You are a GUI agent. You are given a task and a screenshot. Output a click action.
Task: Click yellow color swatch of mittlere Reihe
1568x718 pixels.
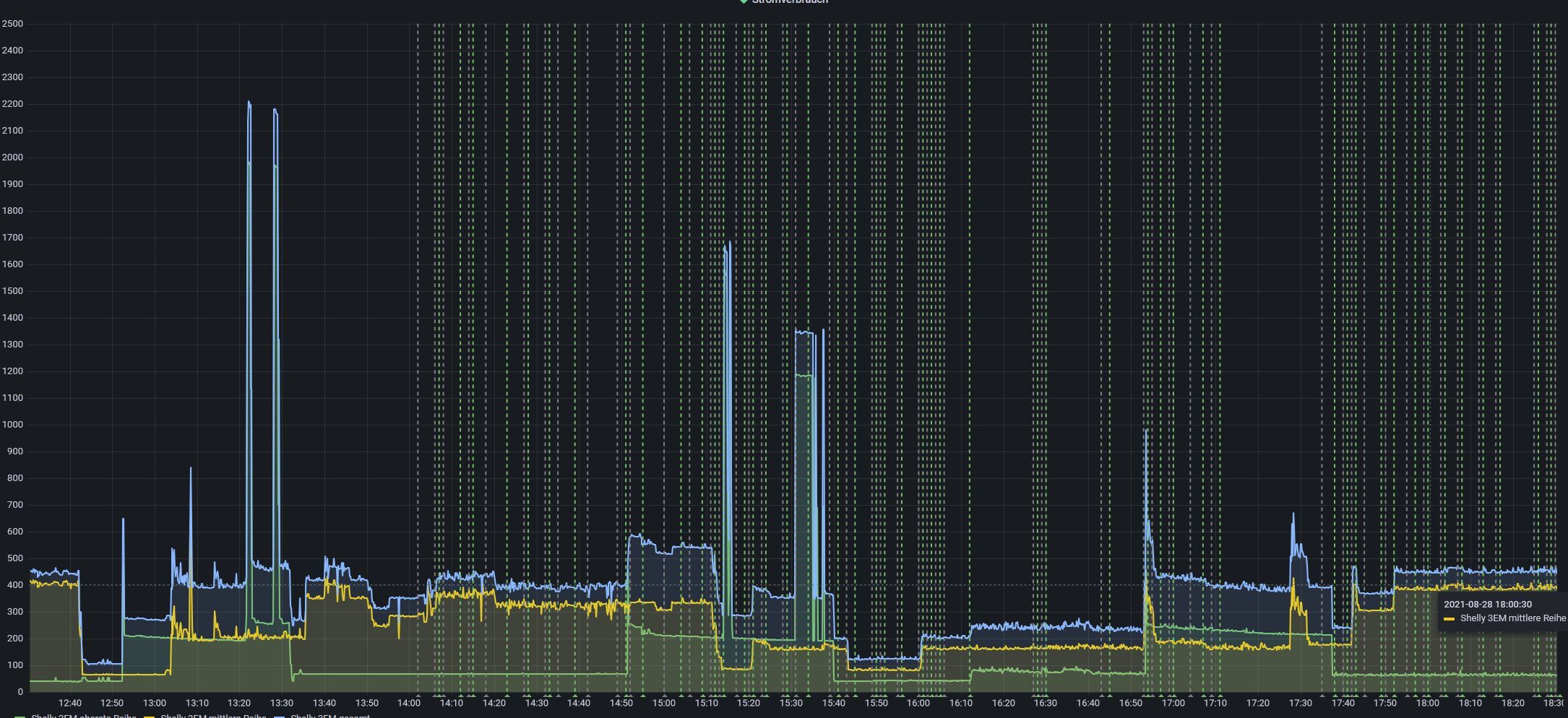pos(150,716)
